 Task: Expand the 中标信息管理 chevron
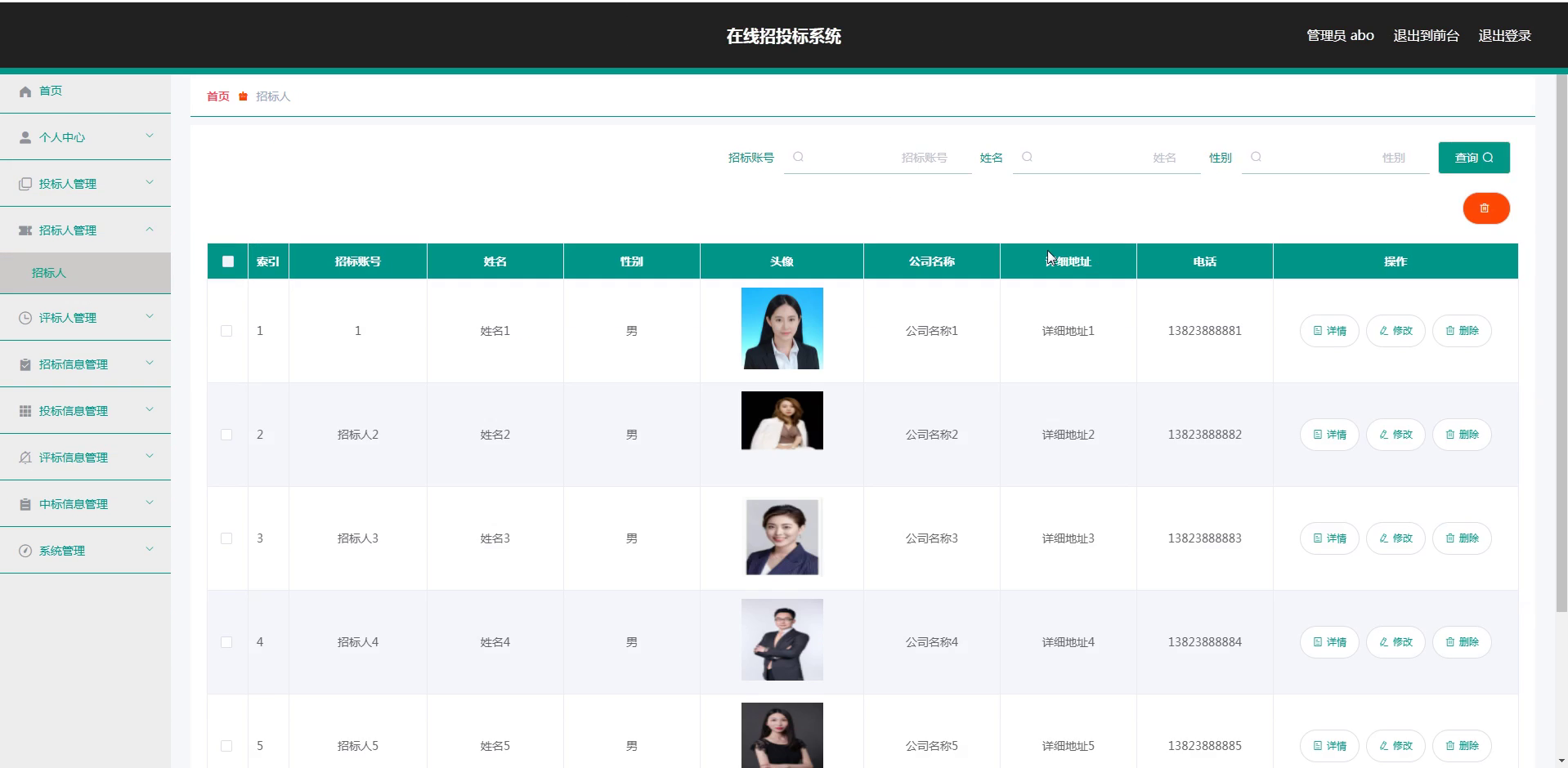[x=150, y=502]
